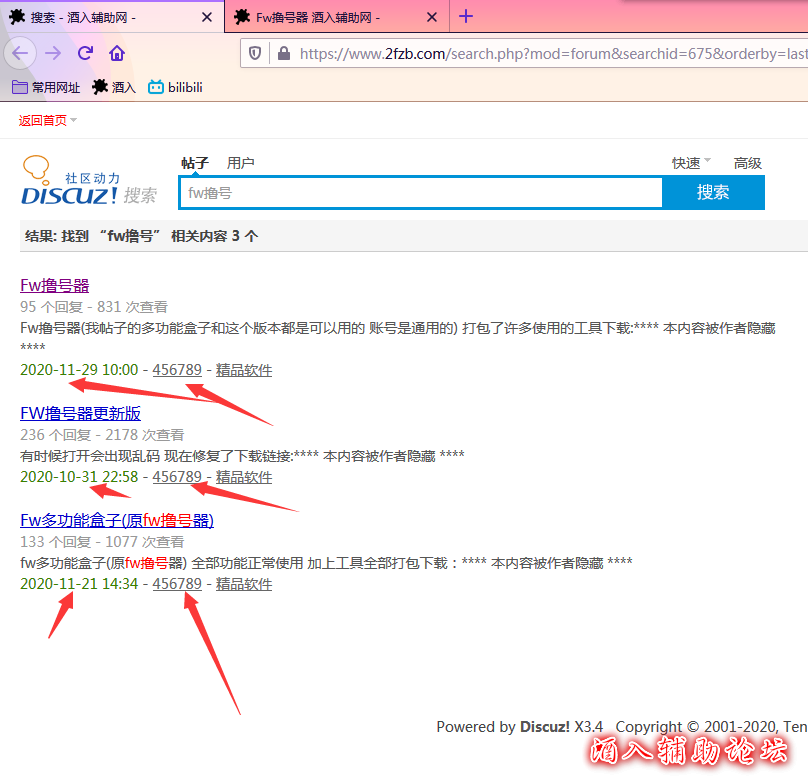Click the address bar URL
This screenshot has height=783, width=808.
pyautogui.click(x=553, y=54)
